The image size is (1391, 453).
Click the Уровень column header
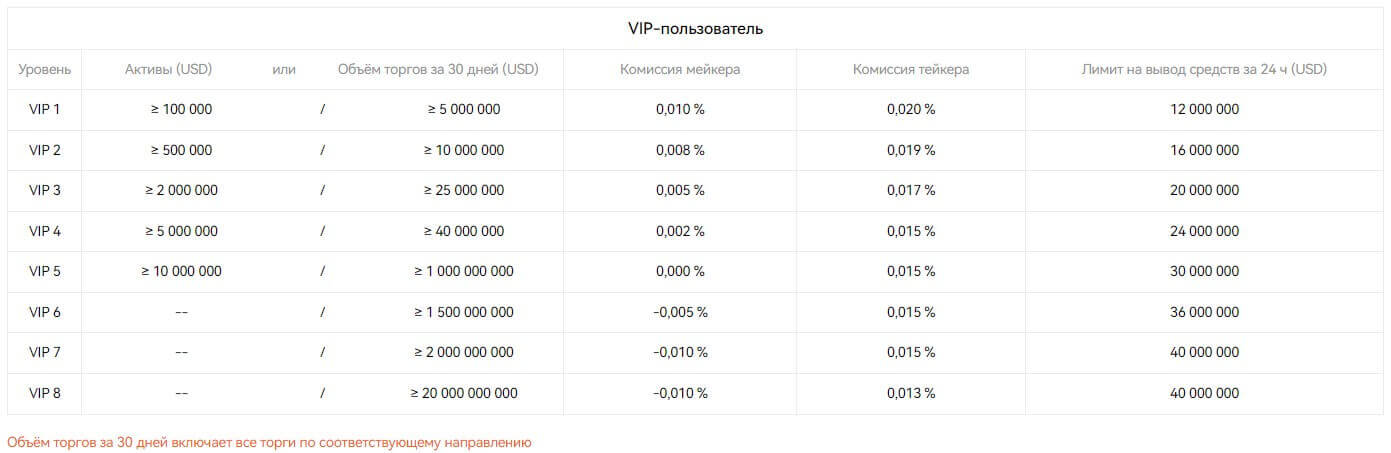45,69
